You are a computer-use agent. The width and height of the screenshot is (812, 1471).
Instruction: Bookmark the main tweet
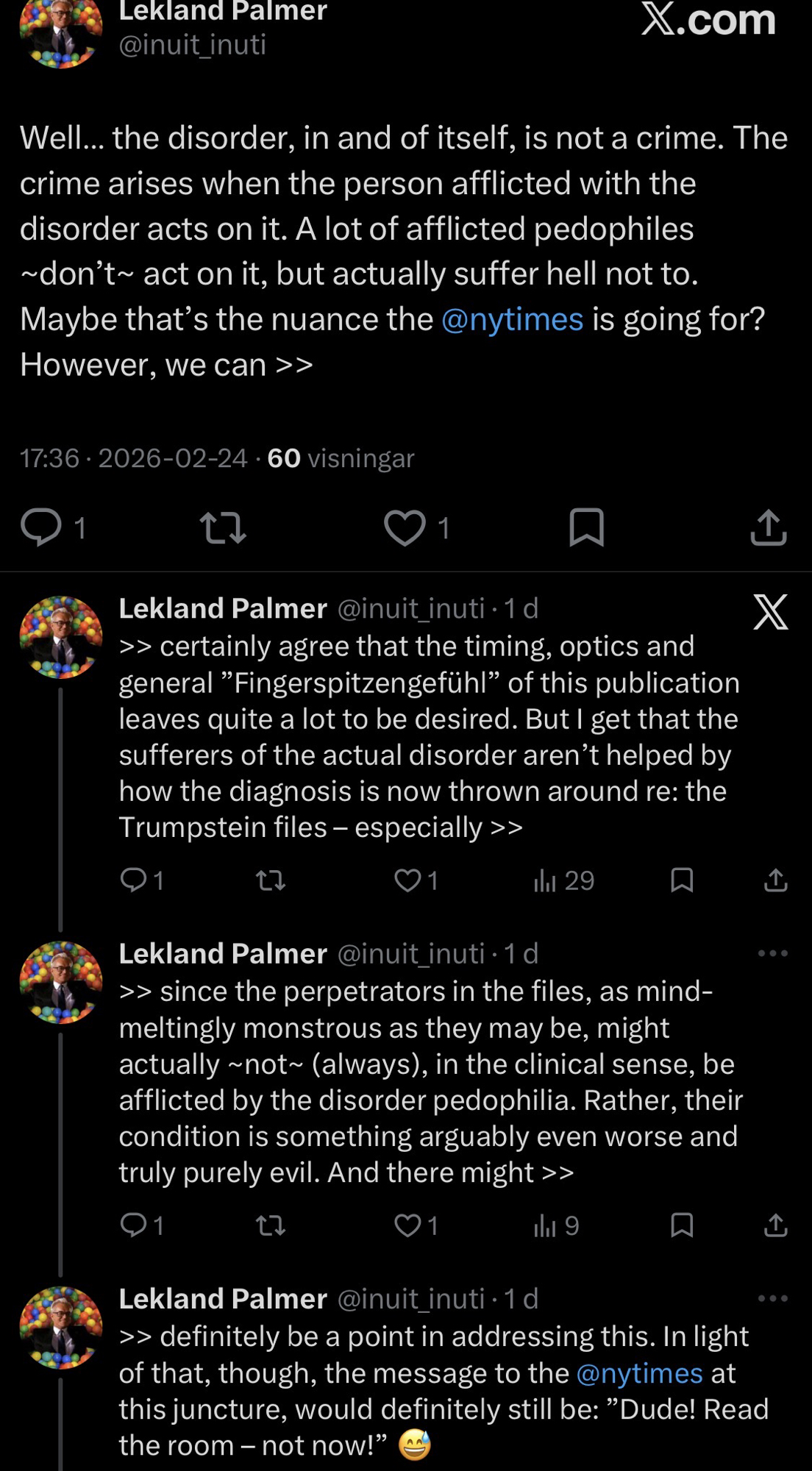click(586, 527)
